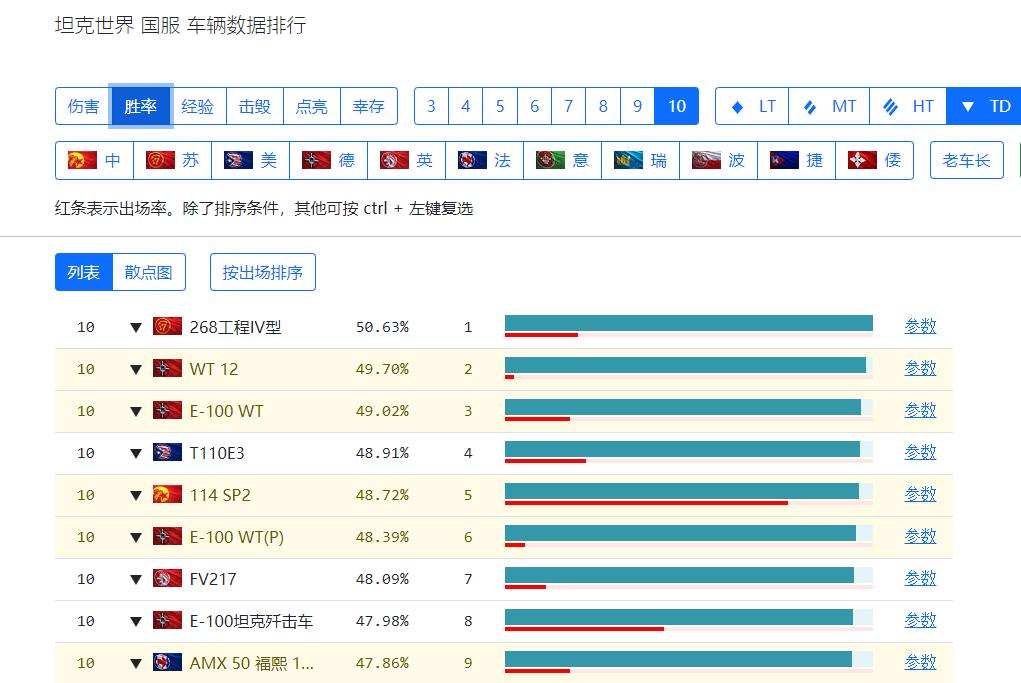The height and width of the screenshot is (683, 1021).
Task: Open 参数 link for 268工程IV型
Action: click(919, 326)
